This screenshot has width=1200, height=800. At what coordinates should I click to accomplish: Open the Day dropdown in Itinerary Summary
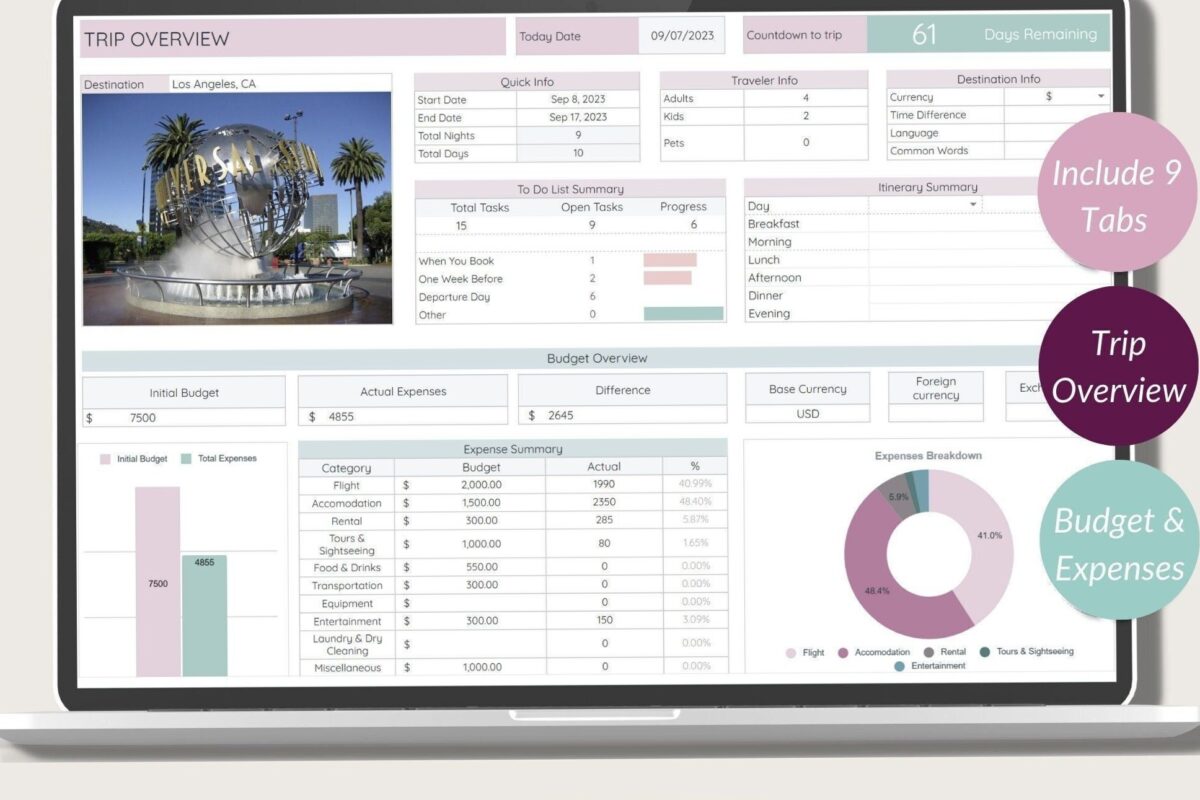(x=972, y=205)
